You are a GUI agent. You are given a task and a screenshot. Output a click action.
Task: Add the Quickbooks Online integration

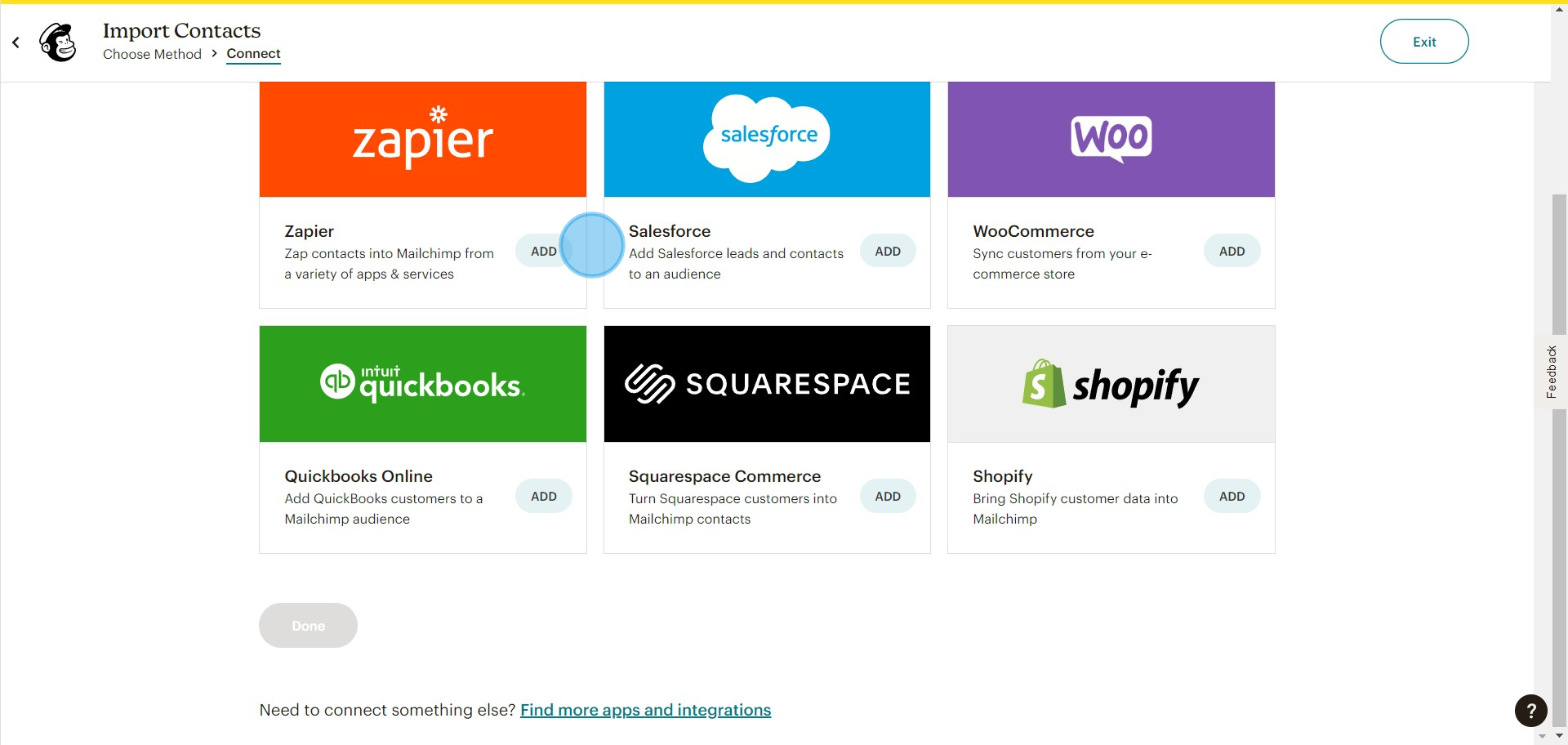point(544,496)
